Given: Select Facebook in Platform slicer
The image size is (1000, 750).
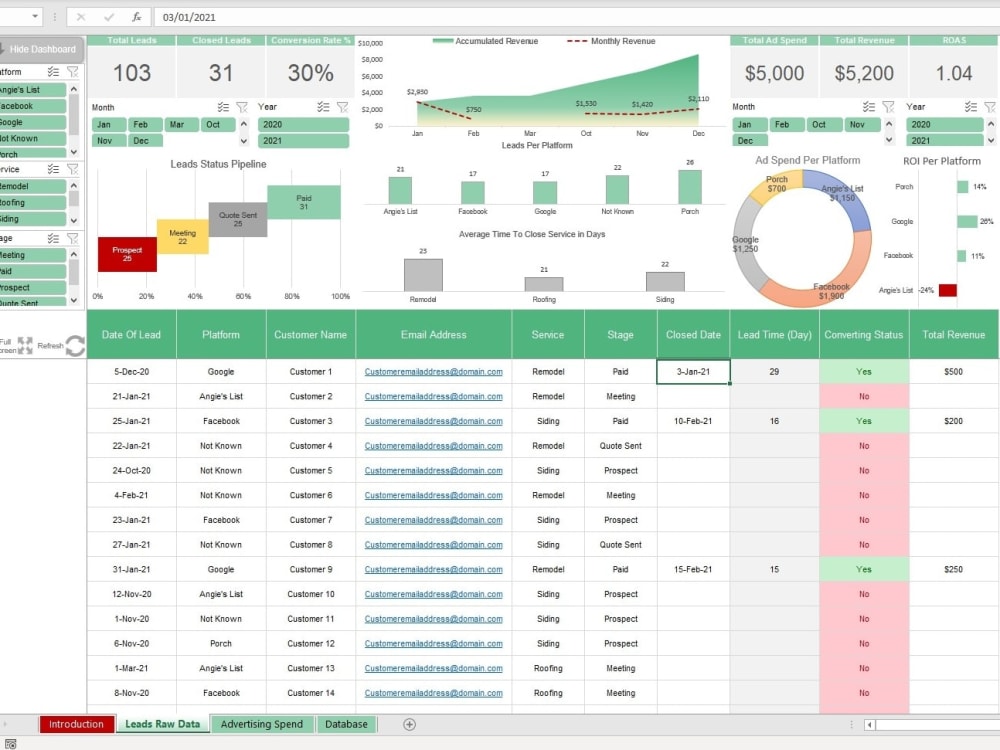Looking at the screenshot, I should 32,106.
